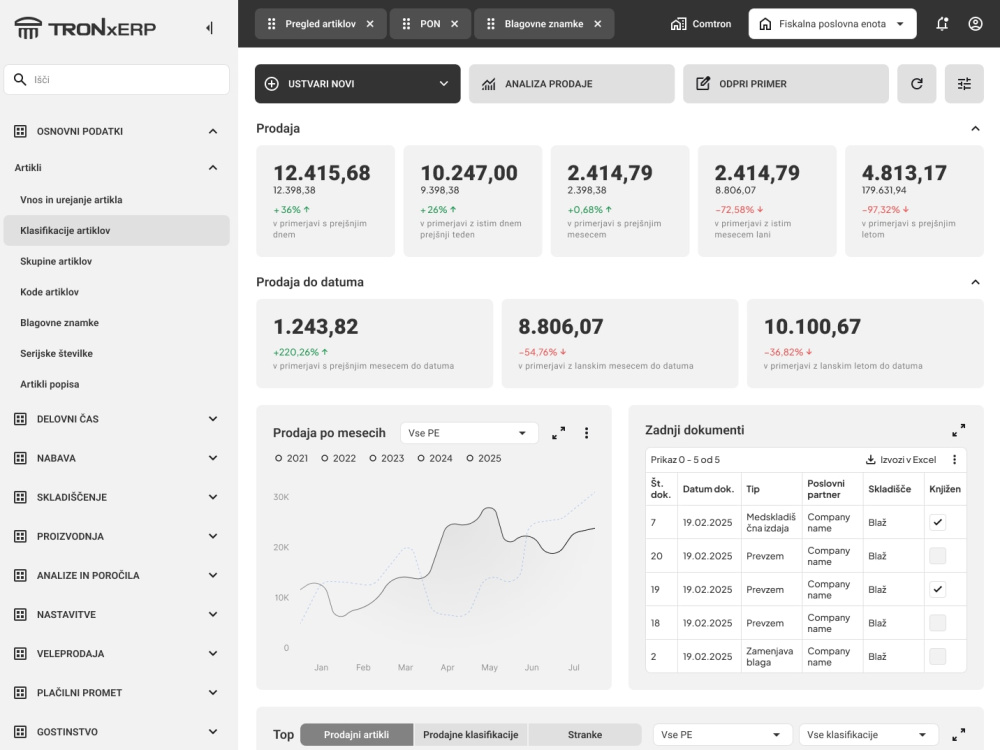Click the search magnifier icon
The image size is (1000, 750).
click(x=20, y=79)
